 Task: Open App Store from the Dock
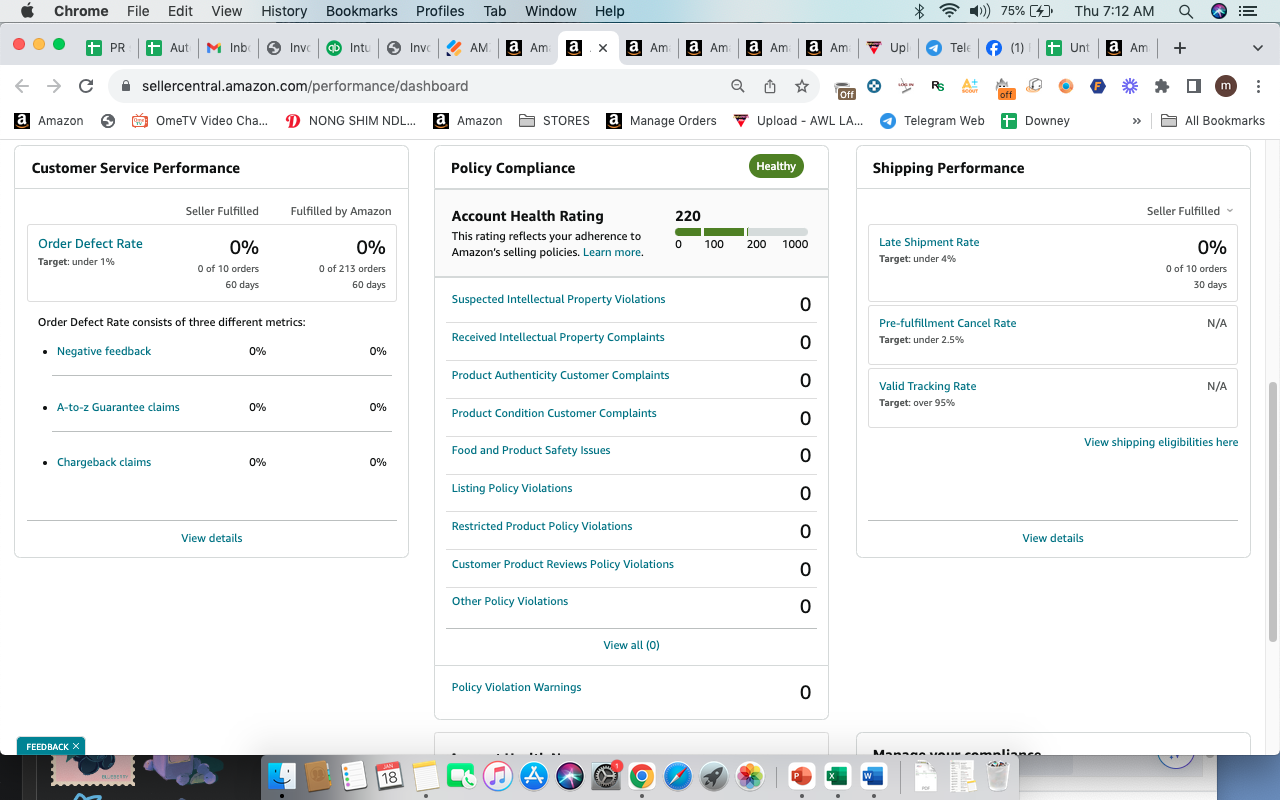click(x=533, y=775)
